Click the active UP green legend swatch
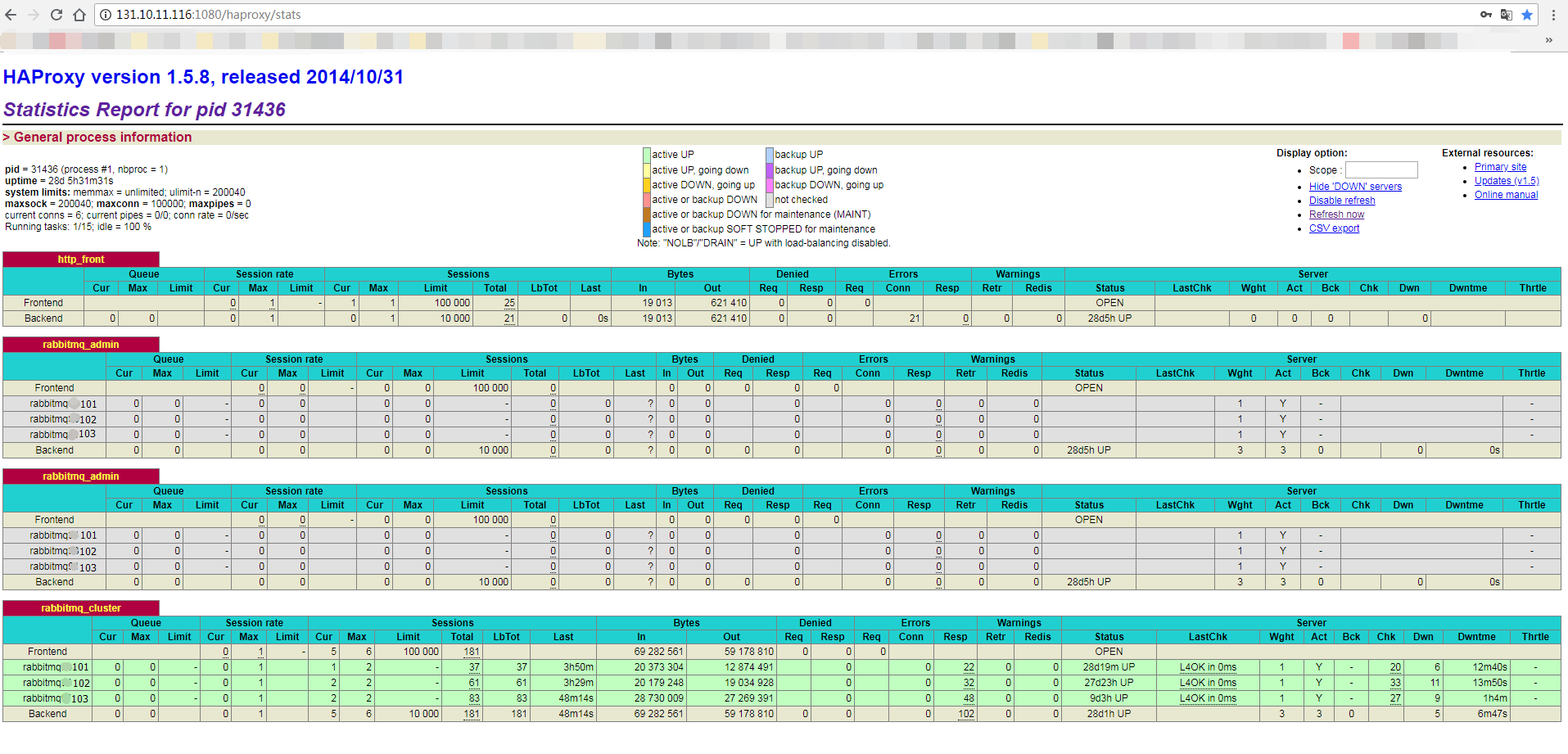Screen dimensions: 1568x754 647,155
